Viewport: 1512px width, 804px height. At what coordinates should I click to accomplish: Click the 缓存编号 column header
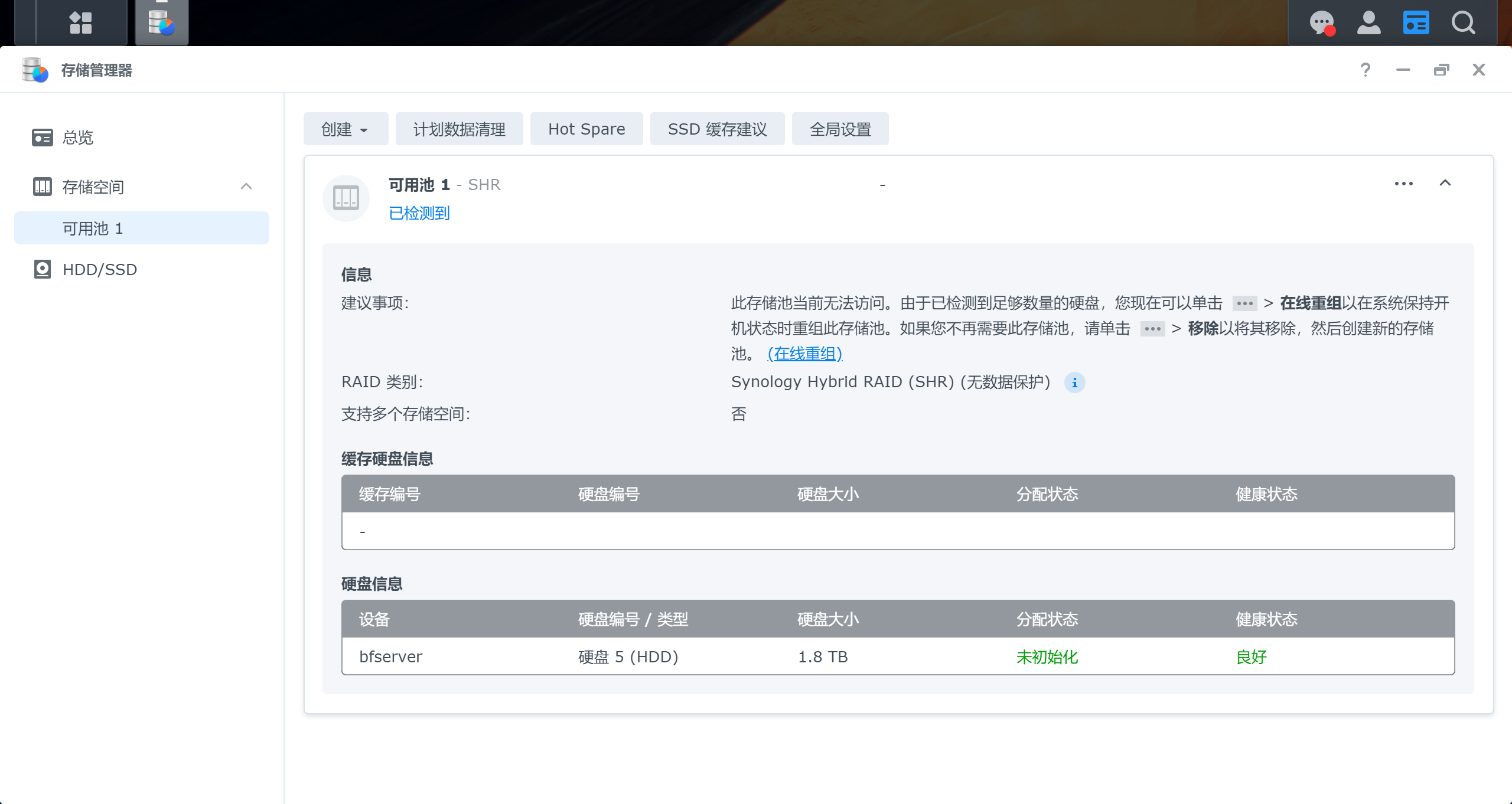click(x=390, y=494)
